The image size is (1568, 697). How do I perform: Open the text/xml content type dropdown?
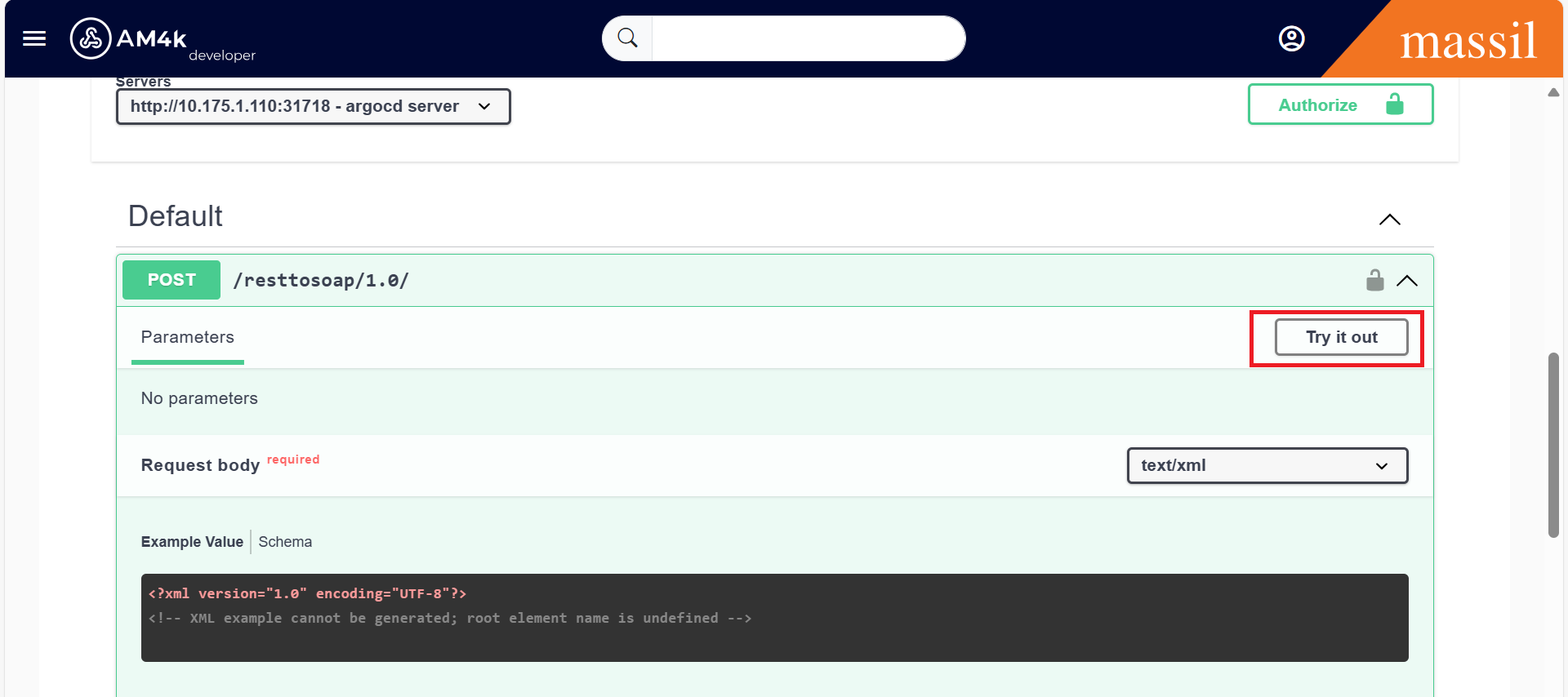point(1267,465)
